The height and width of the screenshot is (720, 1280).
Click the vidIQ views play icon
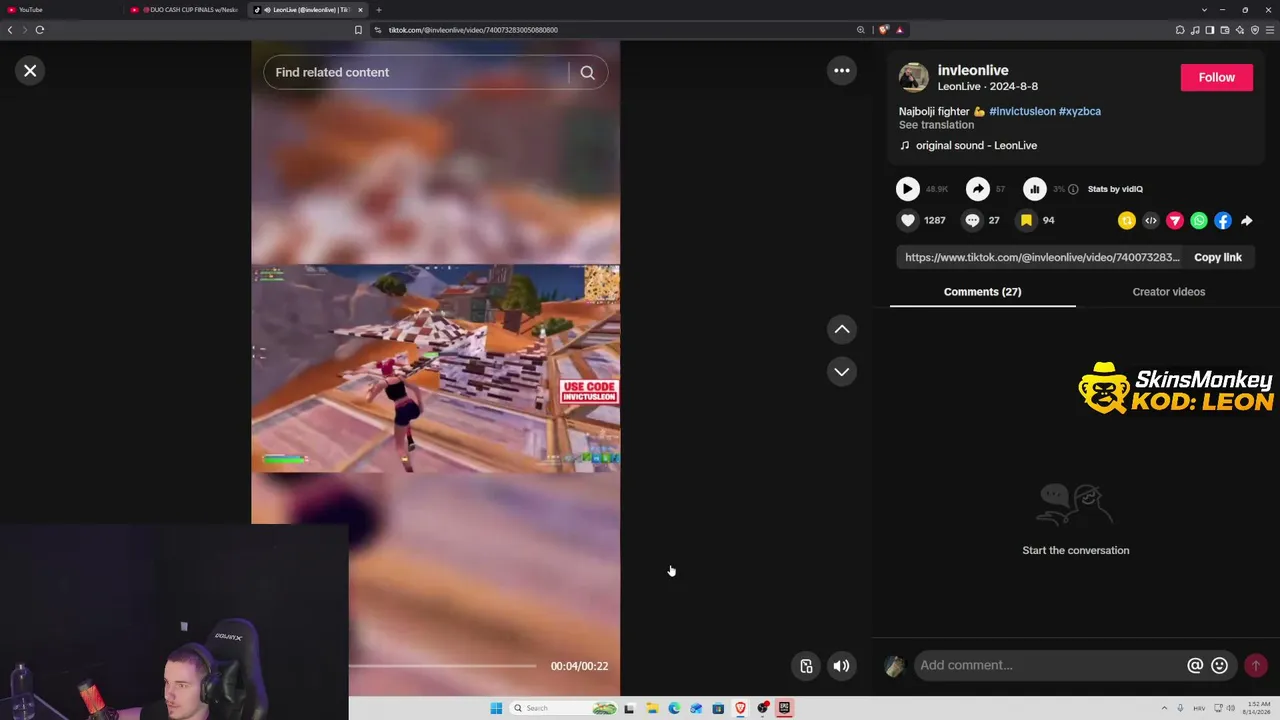click(x=907, y=189)
